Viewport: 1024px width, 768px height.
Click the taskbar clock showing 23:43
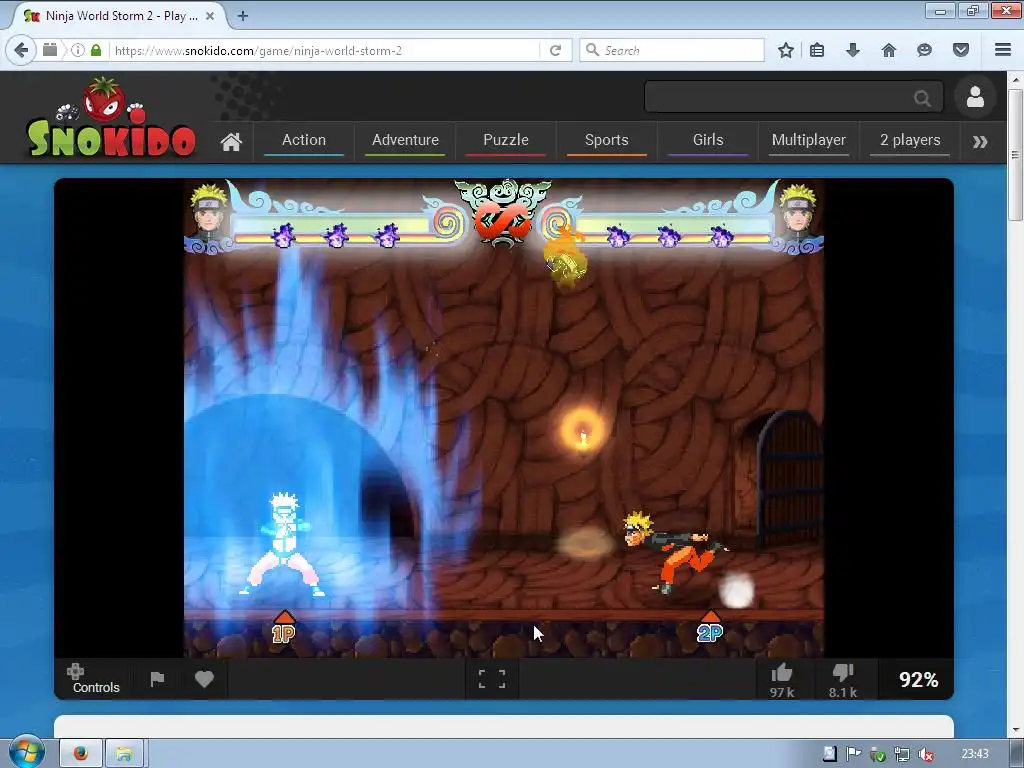tap(974, 754)
